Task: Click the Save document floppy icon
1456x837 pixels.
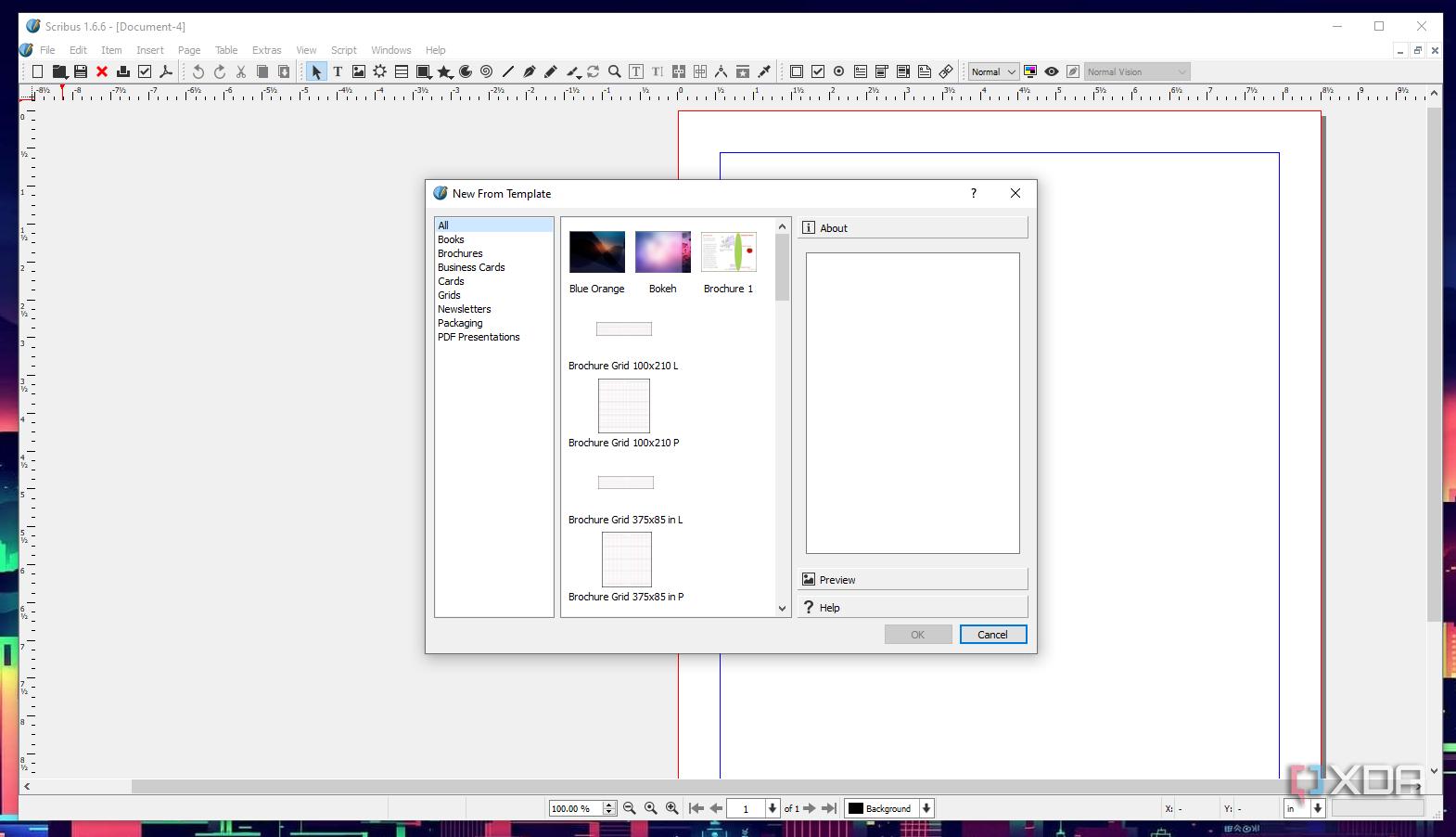Action: 81,71
